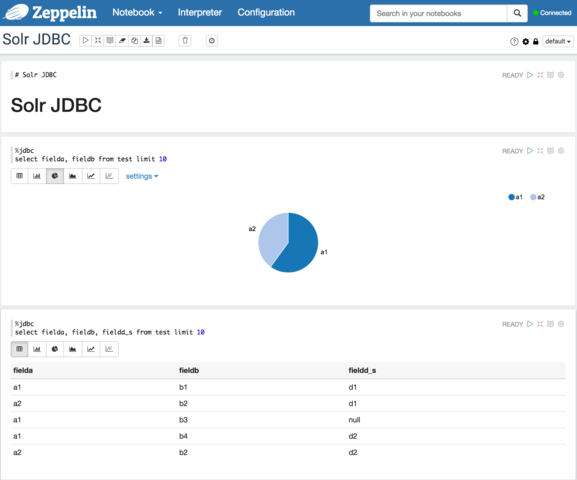Focus the notebook search field
The image size is (577, 480).
click(438, 14)
